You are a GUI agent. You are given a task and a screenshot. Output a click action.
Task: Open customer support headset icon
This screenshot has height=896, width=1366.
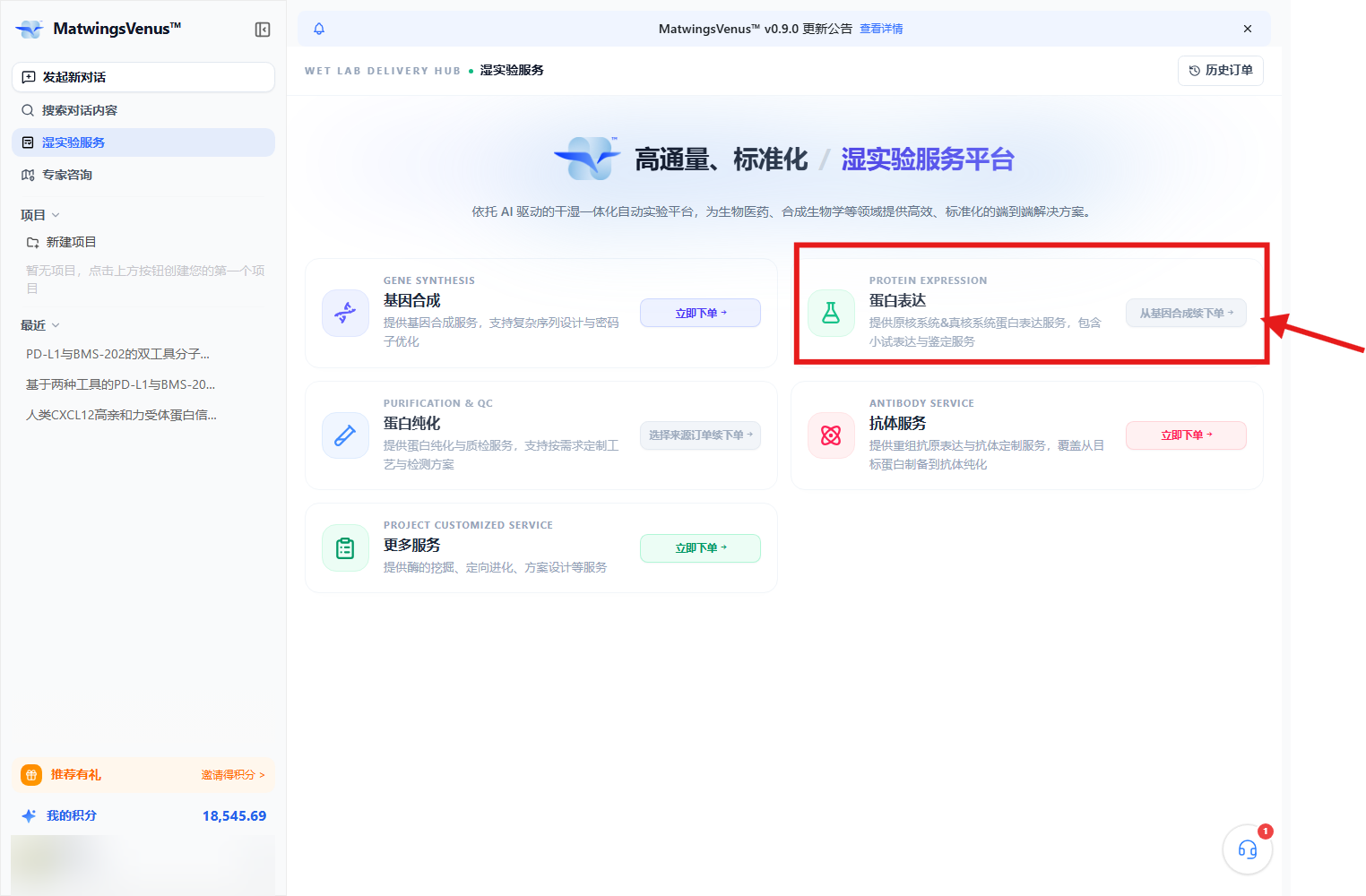(1248, 849)
